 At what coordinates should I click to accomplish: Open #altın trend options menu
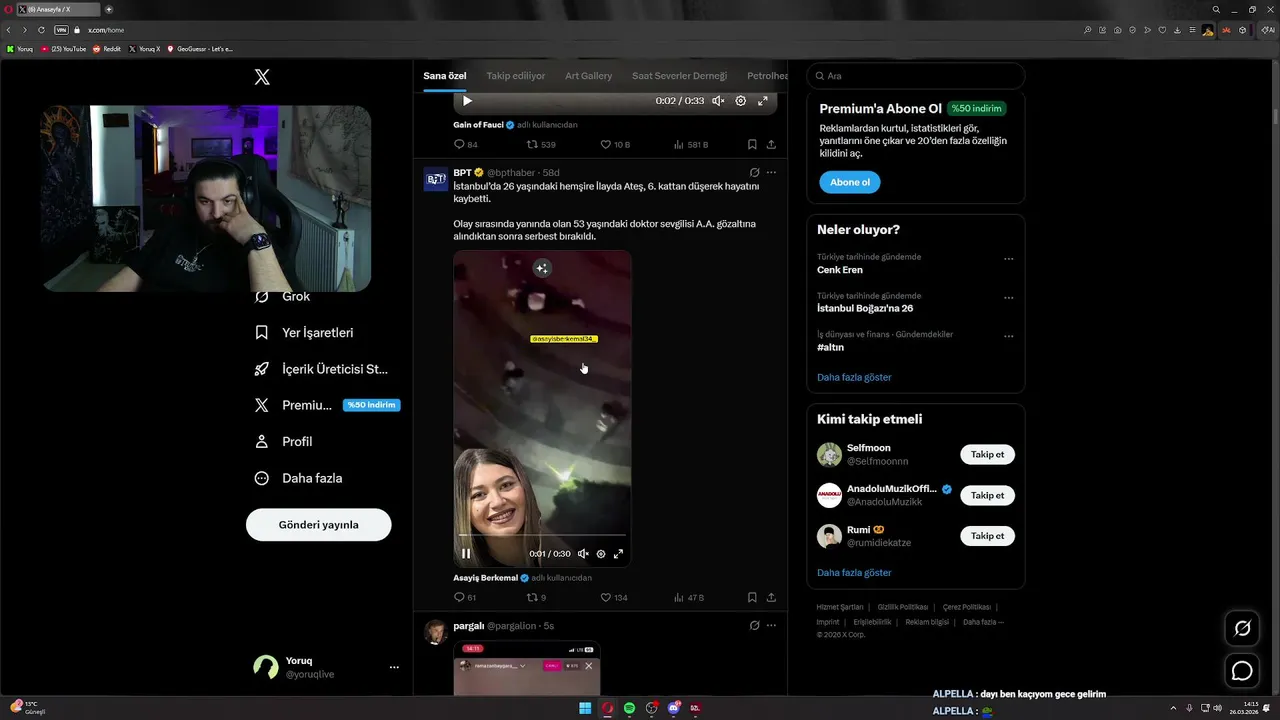coord(1008,337)
